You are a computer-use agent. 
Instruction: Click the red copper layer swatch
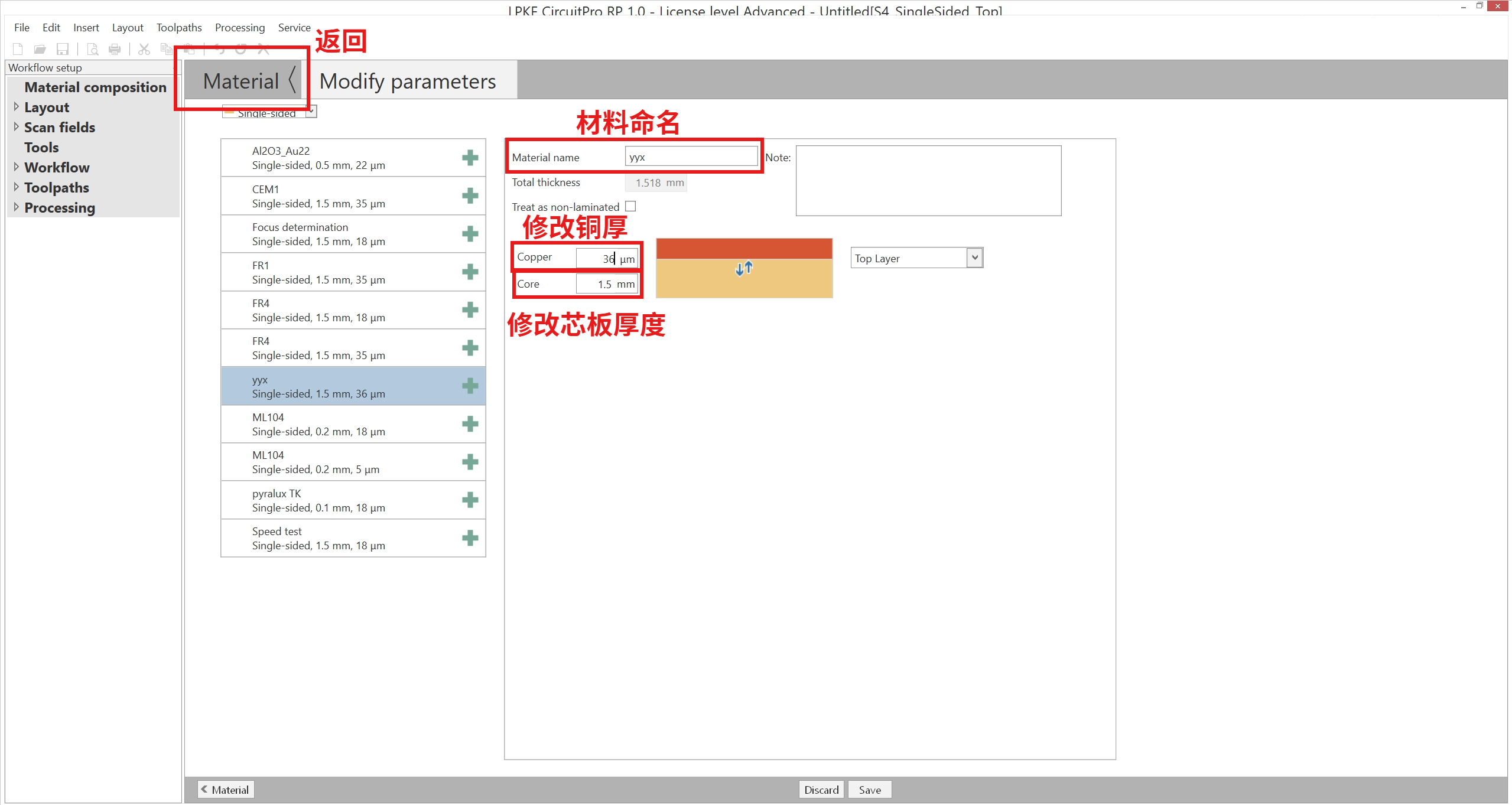tap(743, 248)
